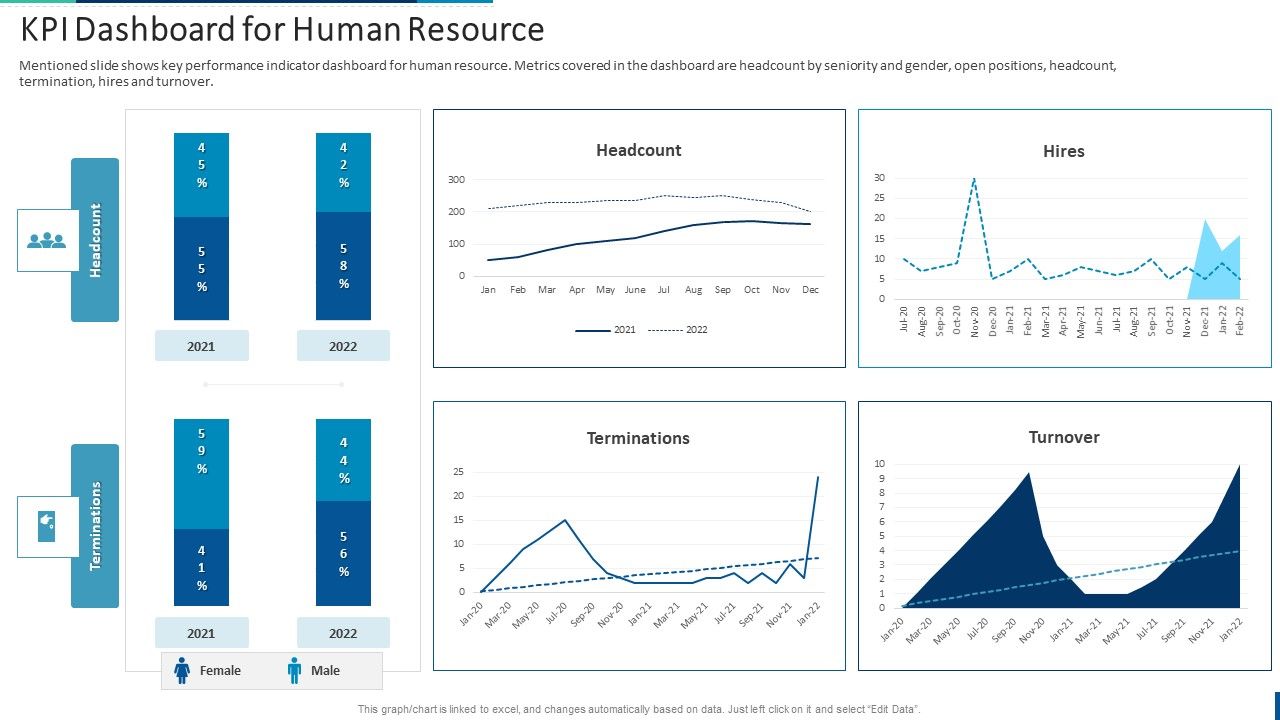1280x720 pixels.
Task: Click the Hires chart title
Action: 1064,151
